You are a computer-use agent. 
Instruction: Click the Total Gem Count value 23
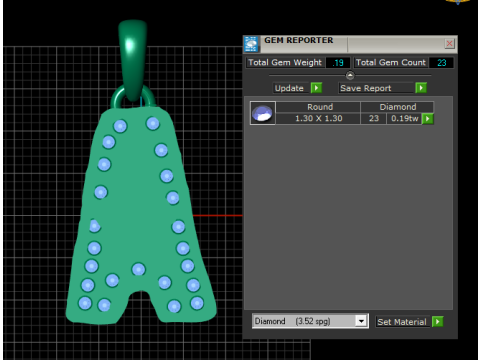tap(441, 63)
